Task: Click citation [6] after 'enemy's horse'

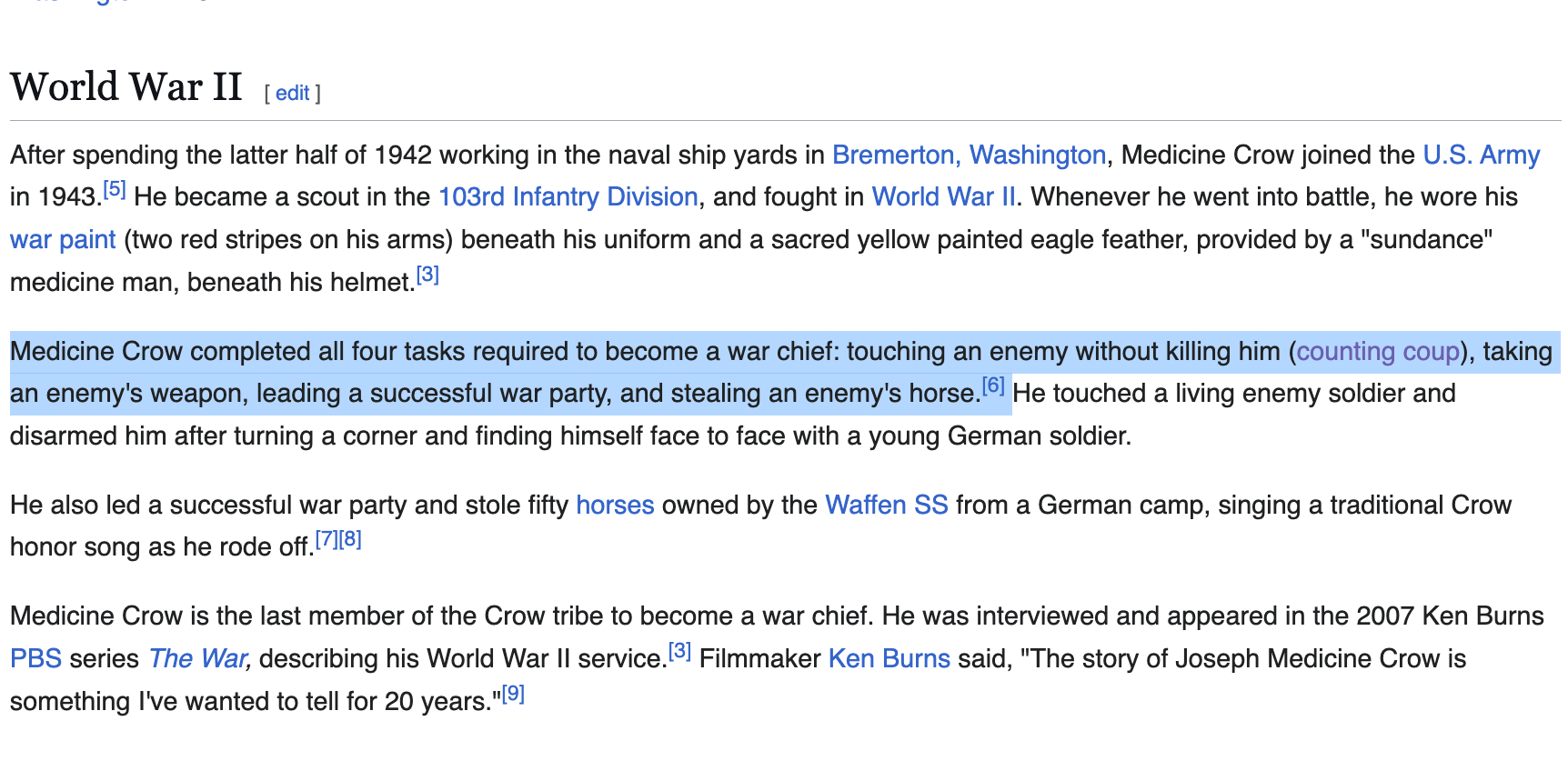Action: coord(993,385)
